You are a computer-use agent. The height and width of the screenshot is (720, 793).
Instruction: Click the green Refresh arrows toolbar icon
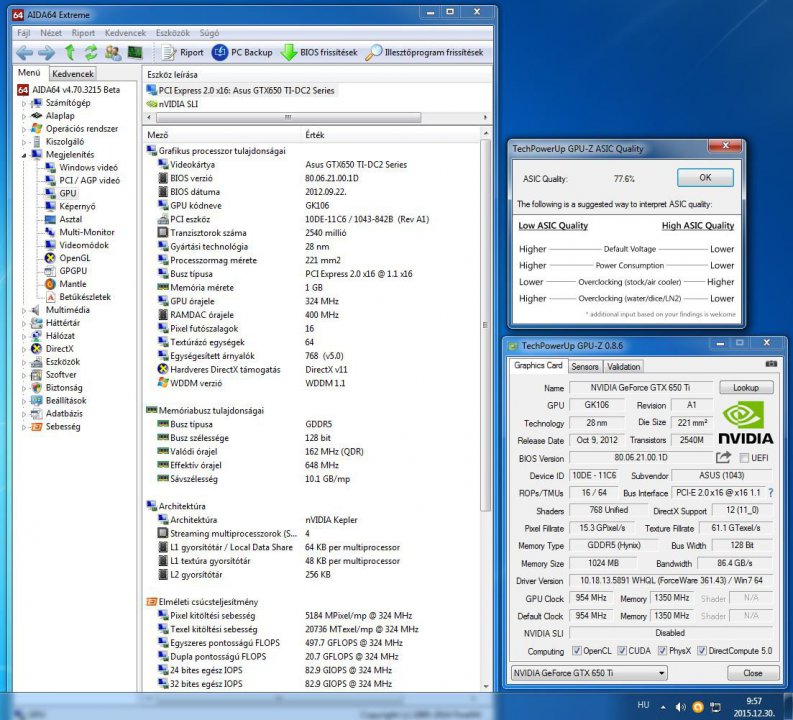click(x=90, y=52)
